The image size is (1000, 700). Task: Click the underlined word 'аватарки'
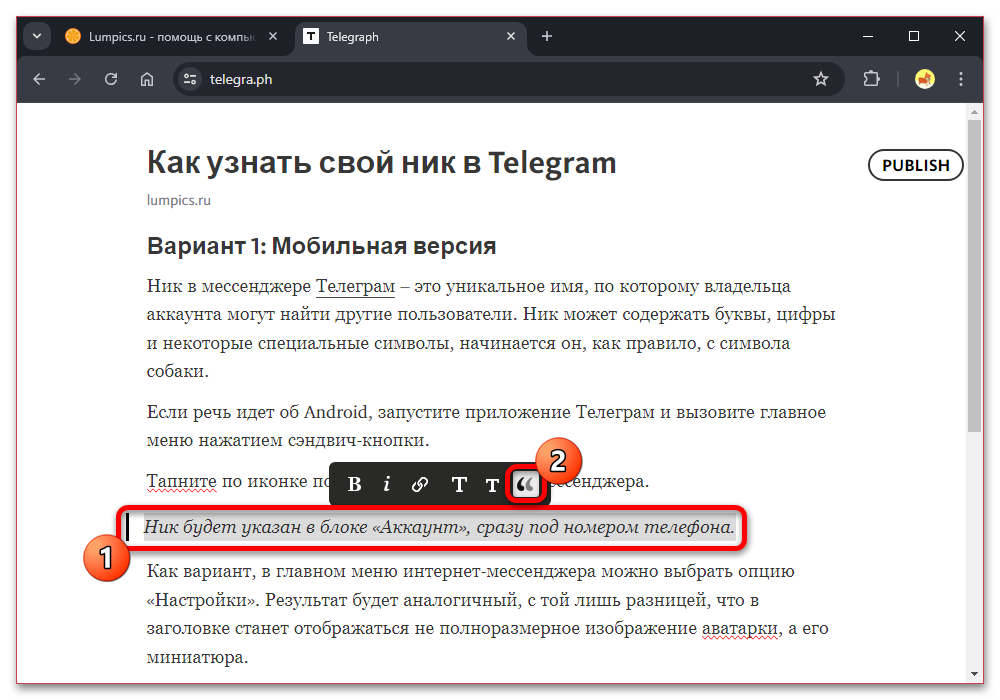[740, 629]
